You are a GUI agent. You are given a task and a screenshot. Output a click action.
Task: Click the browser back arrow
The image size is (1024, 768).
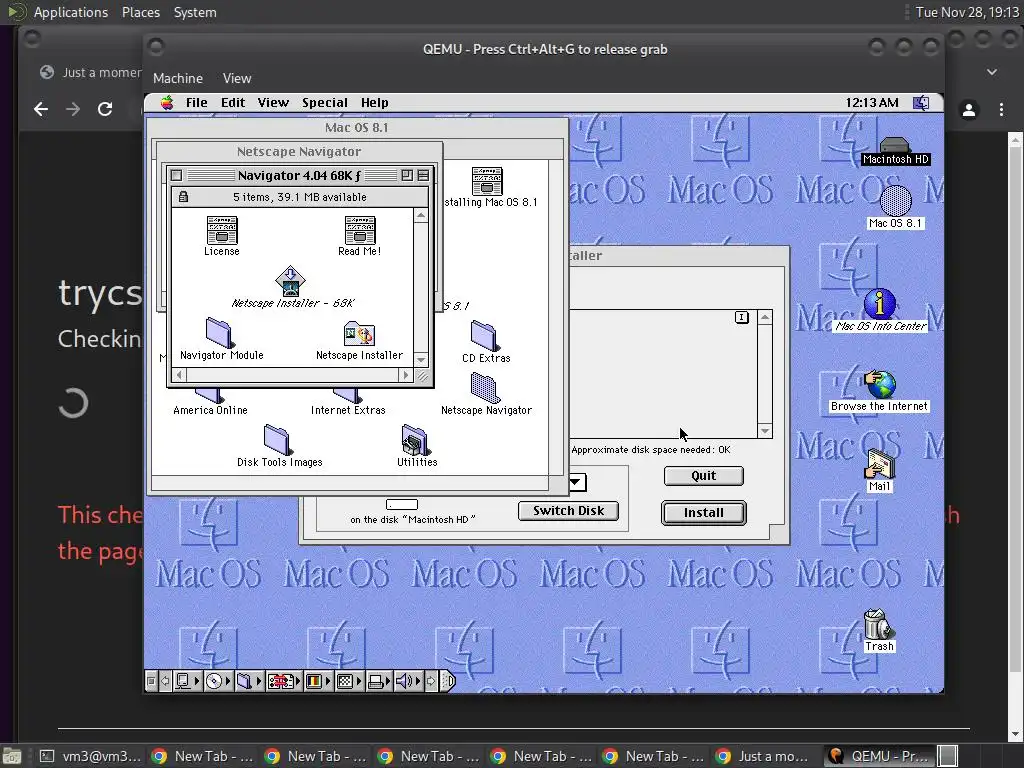tap(40, 109)
